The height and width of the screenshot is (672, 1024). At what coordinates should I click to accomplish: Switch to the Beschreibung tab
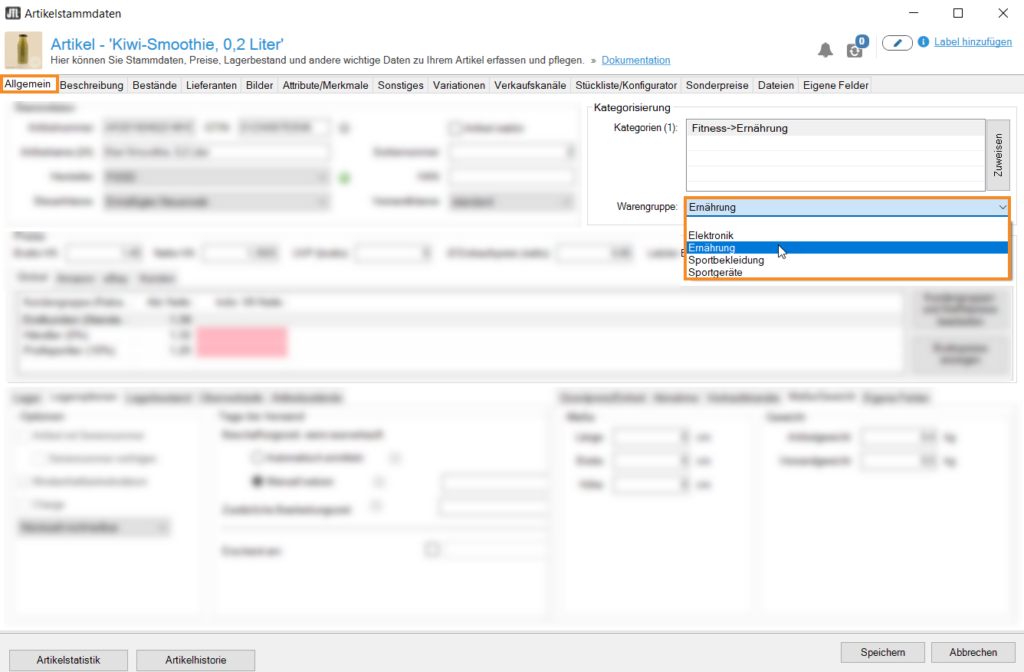[x=92, y=86]
